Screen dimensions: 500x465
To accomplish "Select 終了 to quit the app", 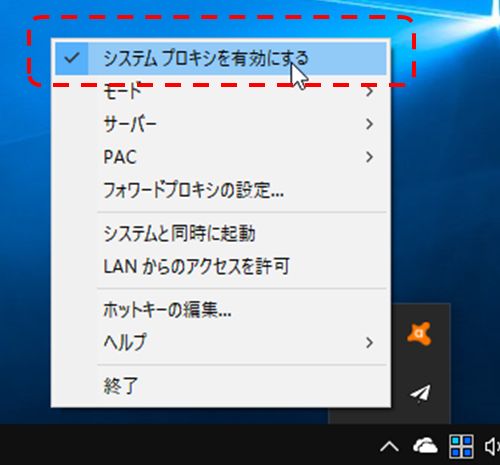I will click(x=221, y=386).
